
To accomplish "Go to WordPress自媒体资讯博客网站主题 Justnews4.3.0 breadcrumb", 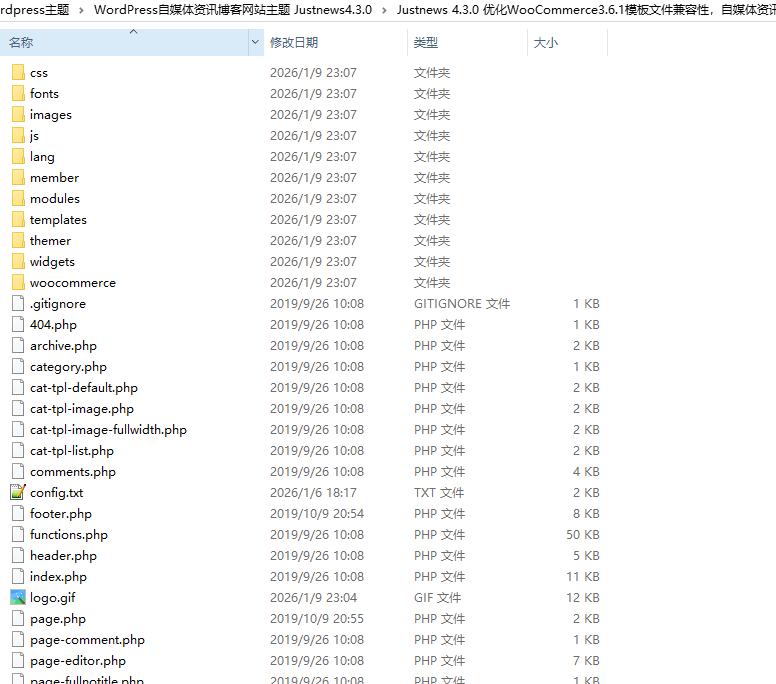I will pos(233,10).
